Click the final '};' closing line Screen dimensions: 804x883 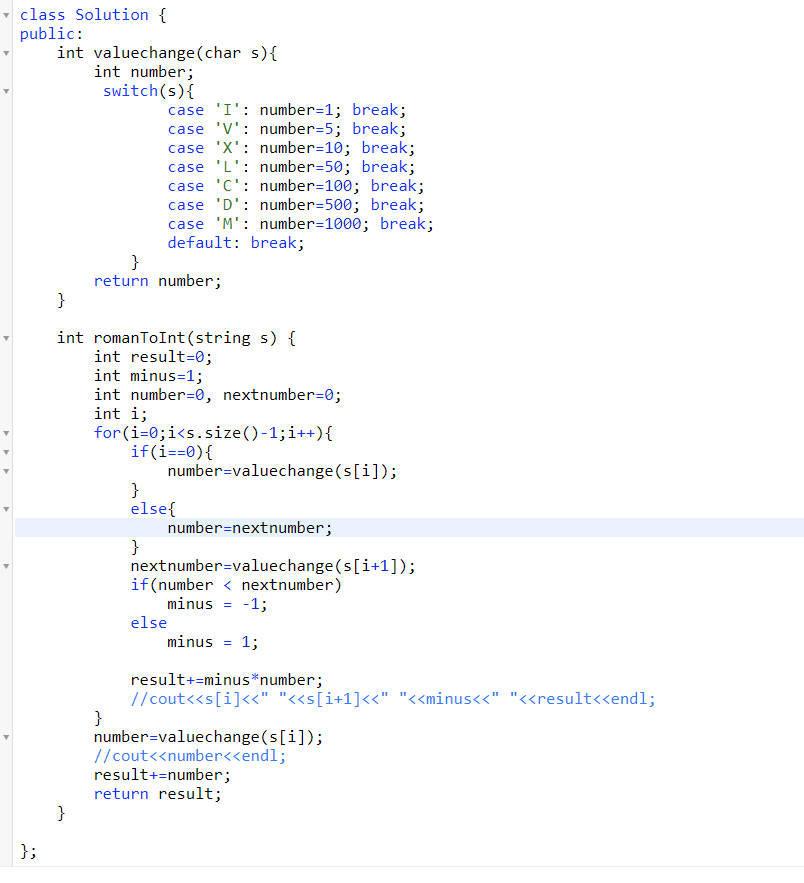point(28,851)
